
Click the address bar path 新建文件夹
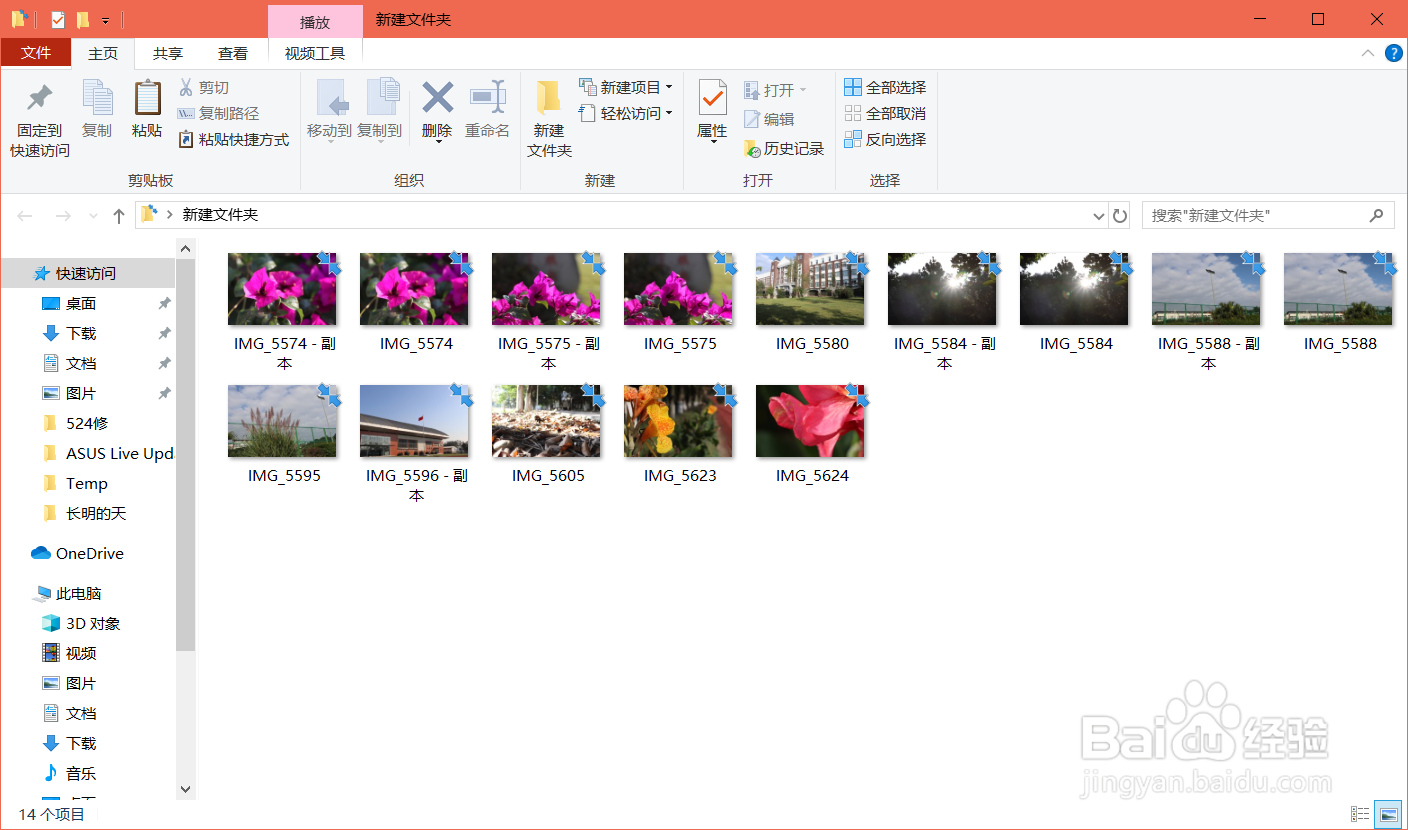pyautogui.click(x=220, y=215)
